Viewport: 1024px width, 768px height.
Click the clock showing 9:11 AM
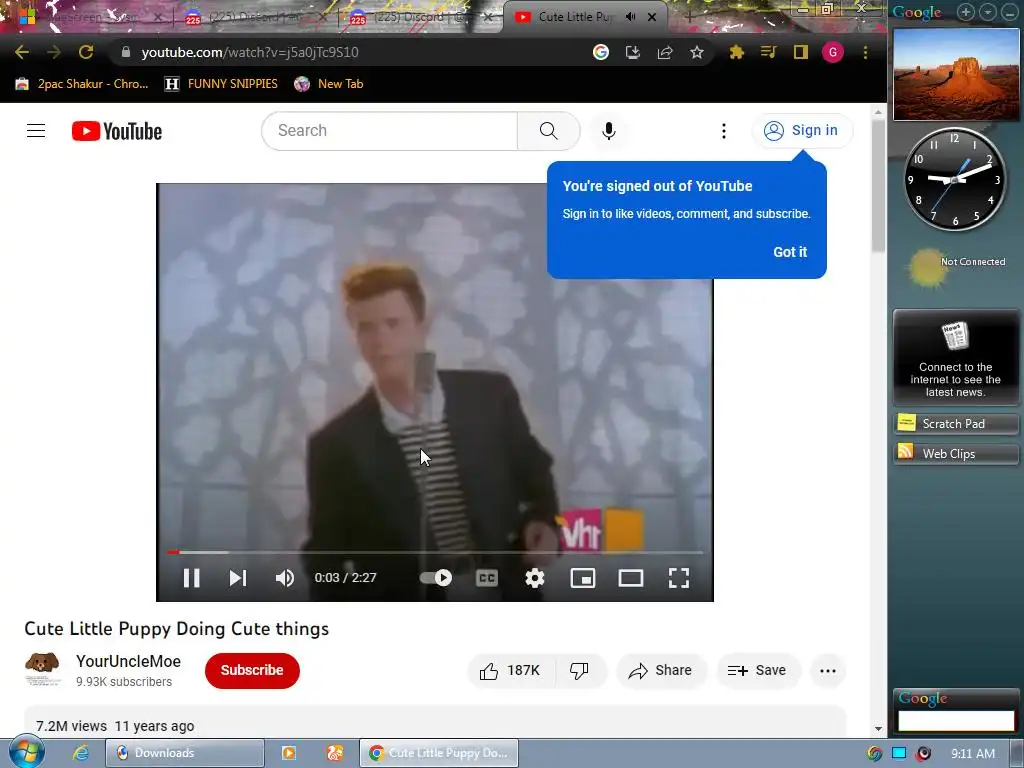click(x=973, y=754)
